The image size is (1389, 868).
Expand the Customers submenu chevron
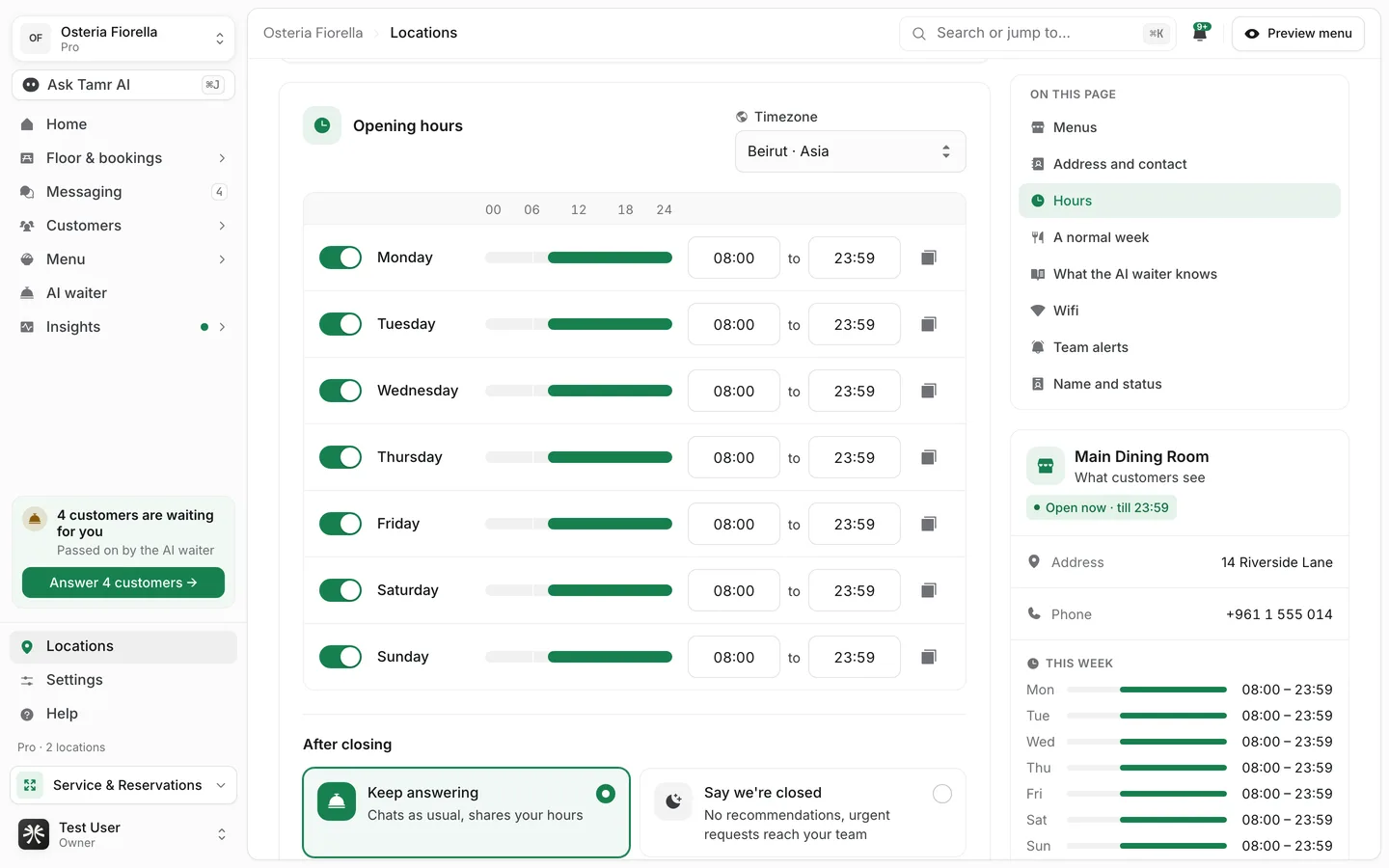(222, 226)
